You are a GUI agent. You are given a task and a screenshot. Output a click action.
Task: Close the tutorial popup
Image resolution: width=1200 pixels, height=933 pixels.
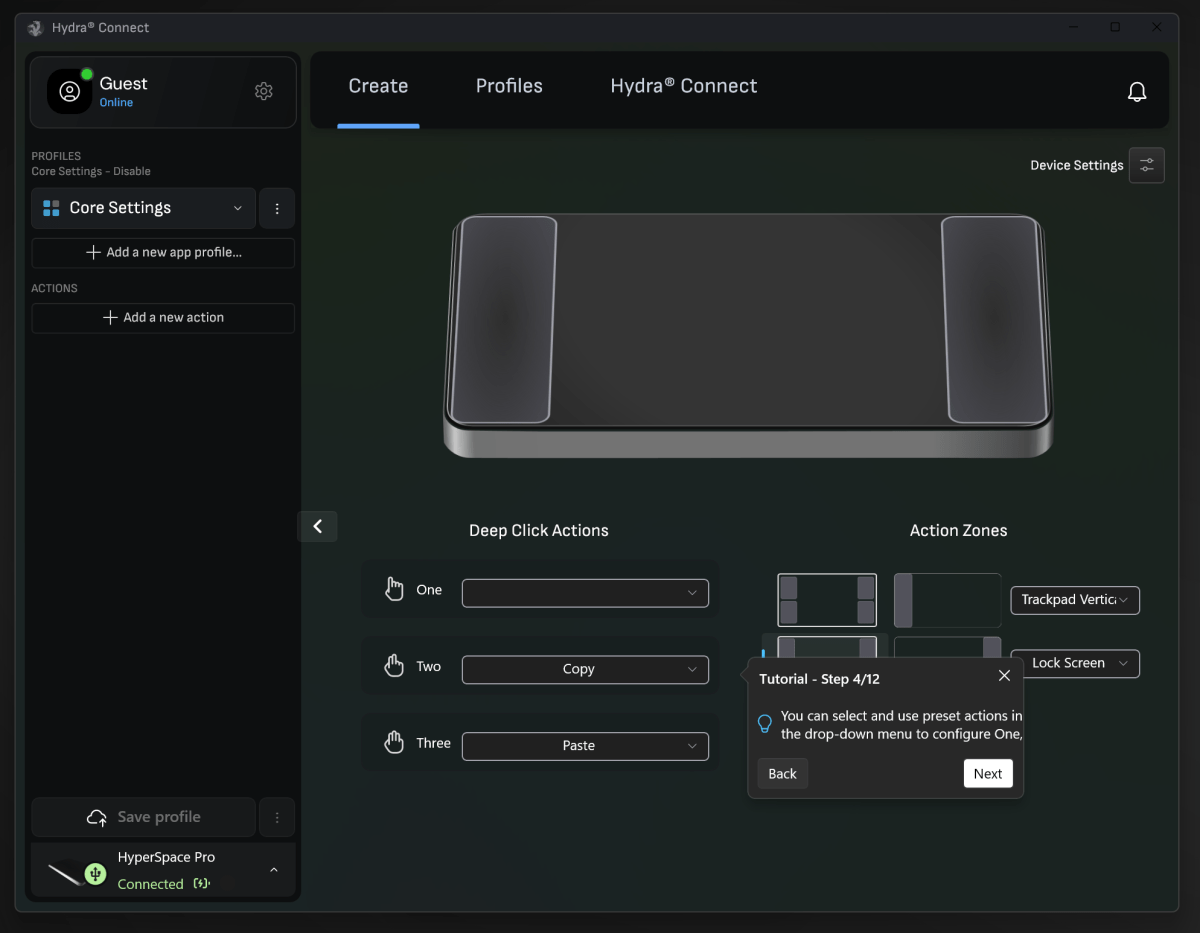coord(1004,676)
